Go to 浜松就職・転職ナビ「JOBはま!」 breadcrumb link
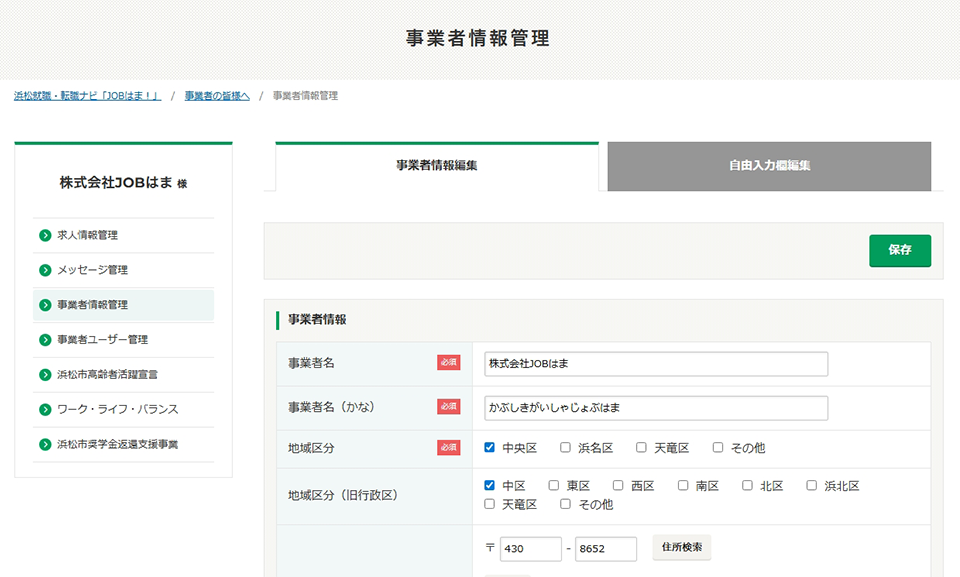 [87, 96]
